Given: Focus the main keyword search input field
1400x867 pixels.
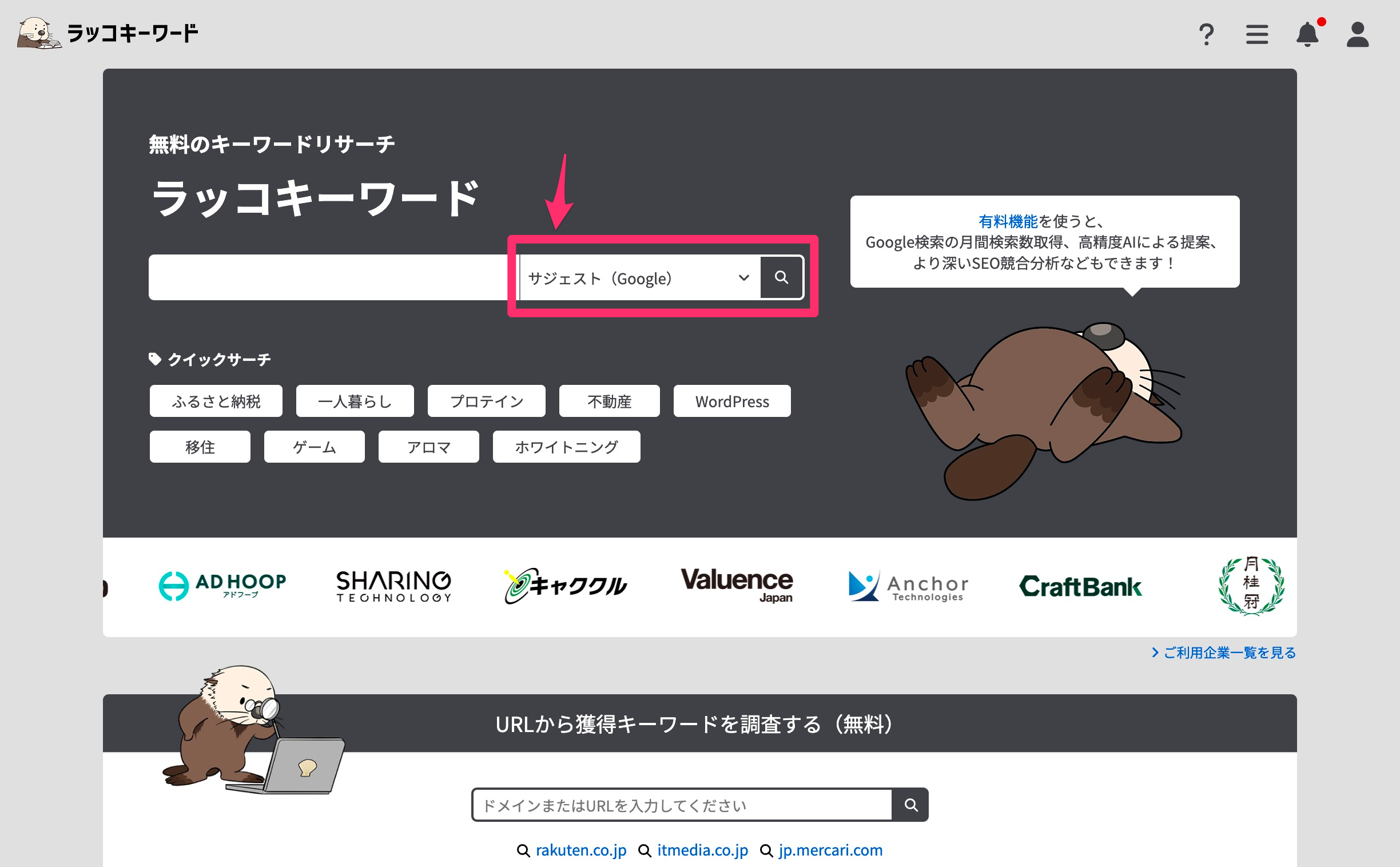Looking at the screenshot, I should pos(333,277).
